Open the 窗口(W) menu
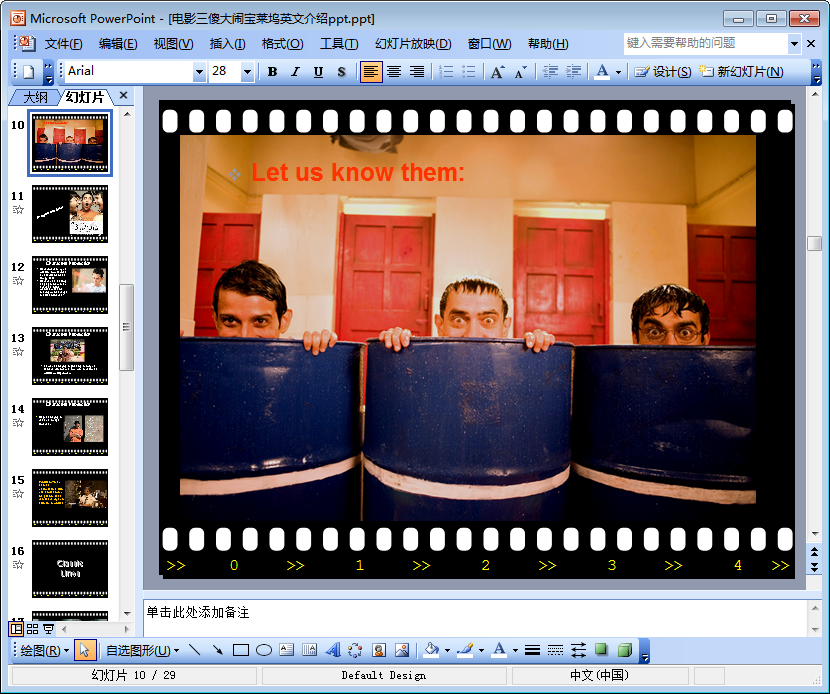This screenshot has height=694, width=830. (490, 43)
